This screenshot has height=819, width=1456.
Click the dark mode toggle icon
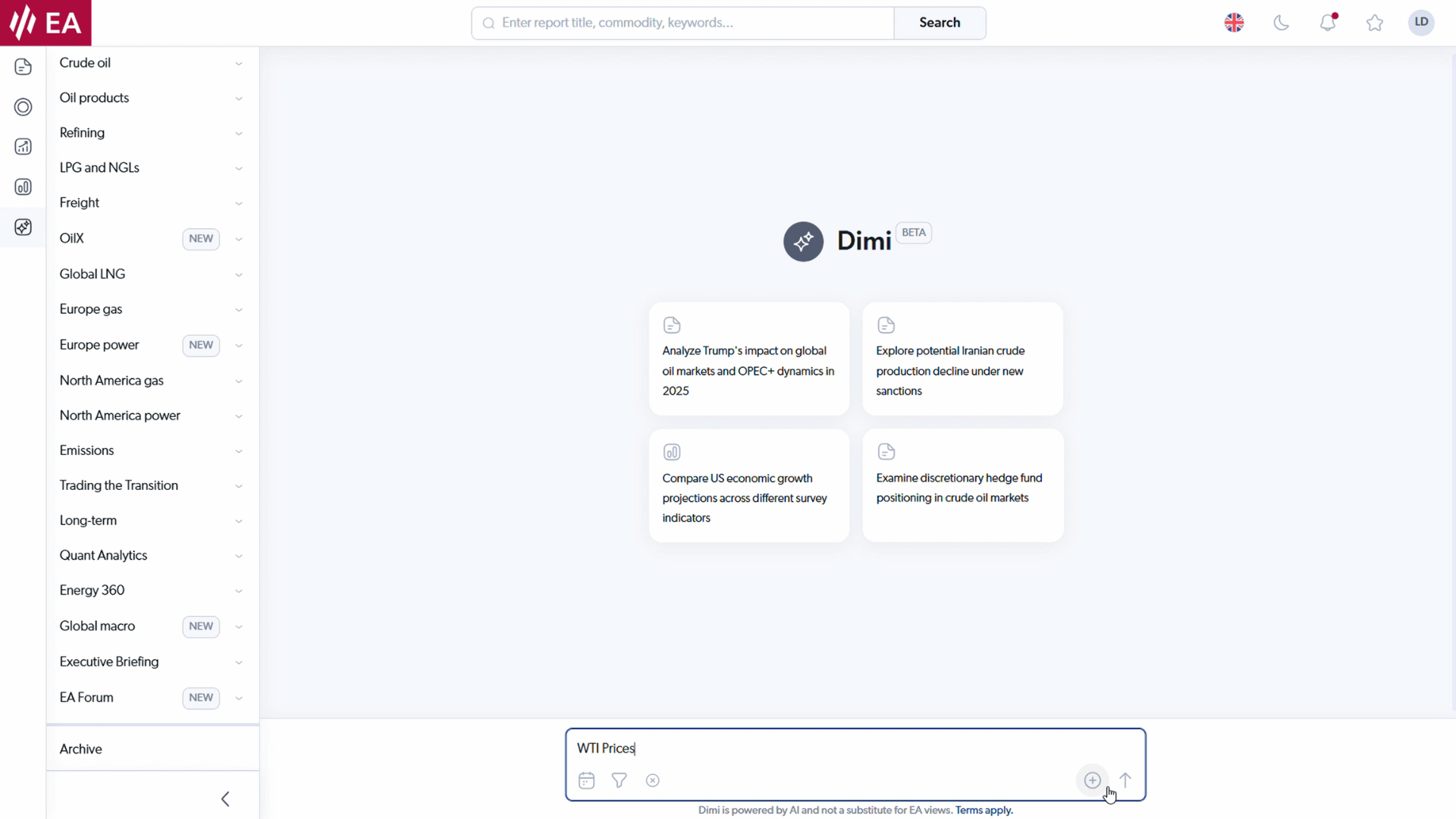point(1280,22)
